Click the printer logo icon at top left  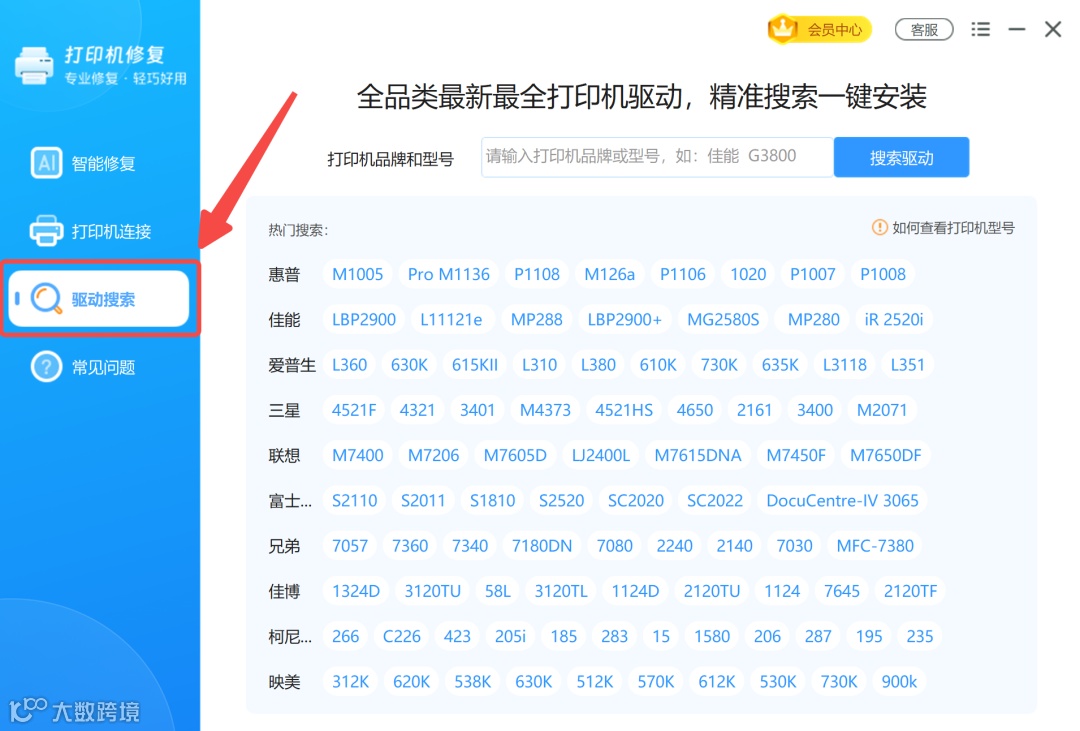tap(34, 65)
